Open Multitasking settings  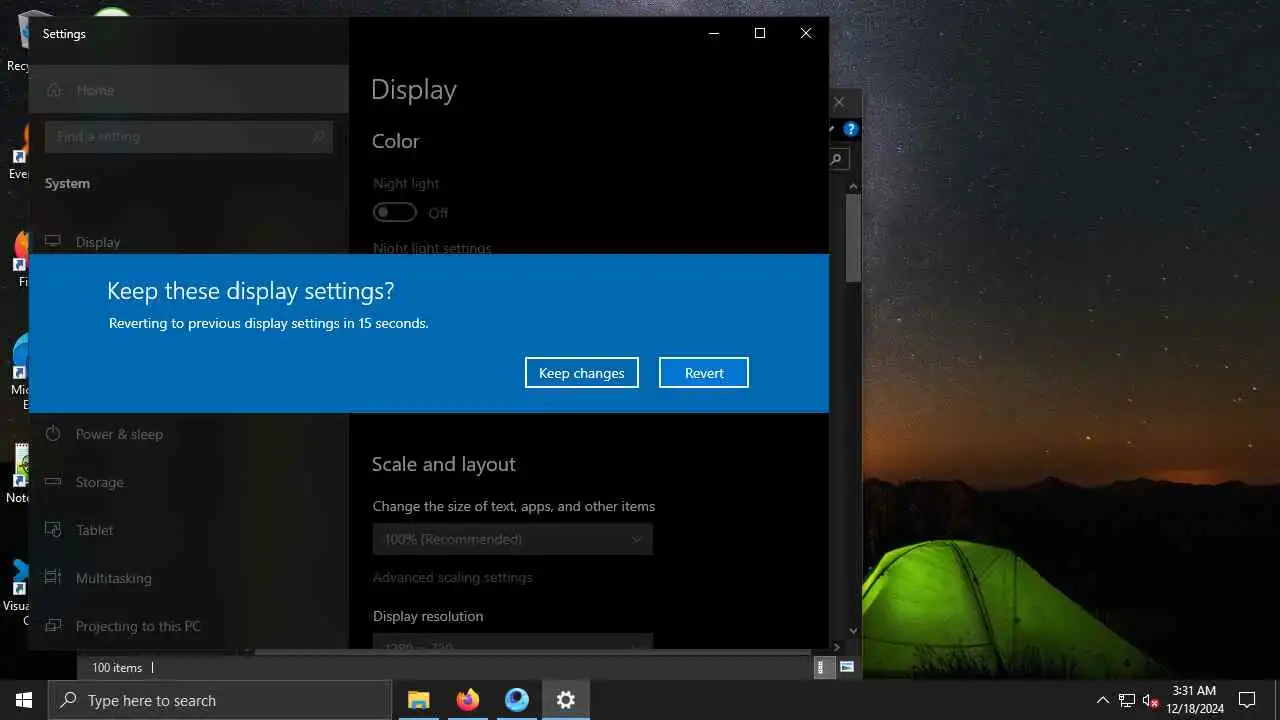tap(188, 578)
